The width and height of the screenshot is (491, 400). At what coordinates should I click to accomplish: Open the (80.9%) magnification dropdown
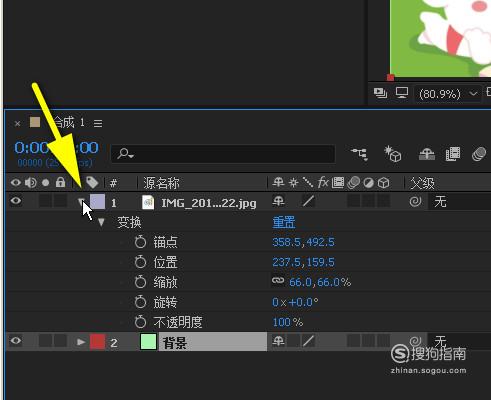(x=448, y=94)
